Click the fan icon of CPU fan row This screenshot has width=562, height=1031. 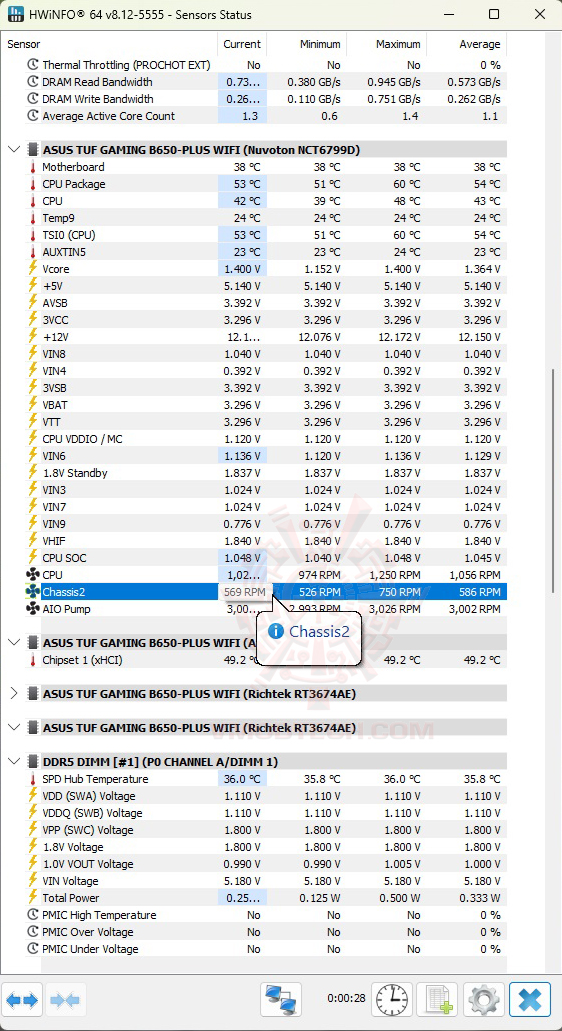point(32,575)
